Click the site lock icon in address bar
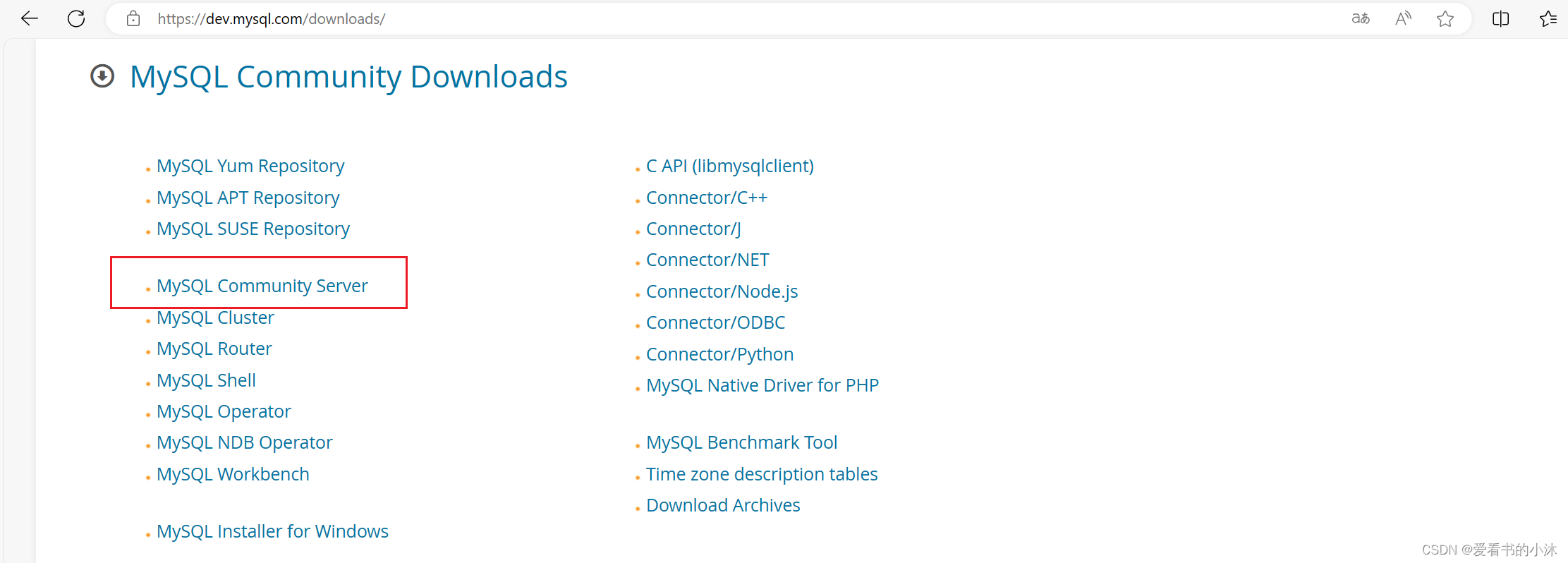This screenshot has height=563, width=1568. tap(133, 19)
